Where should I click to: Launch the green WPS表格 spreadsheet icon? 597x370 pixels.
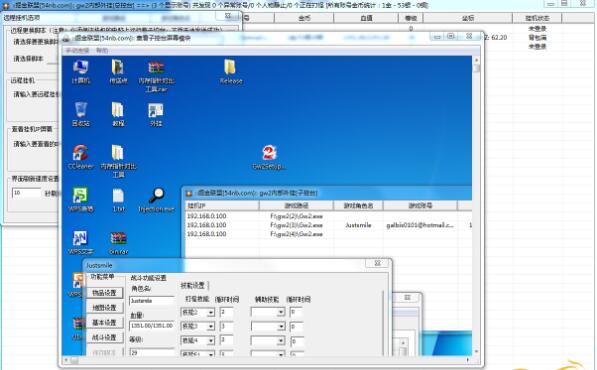(x=81, y=199)
